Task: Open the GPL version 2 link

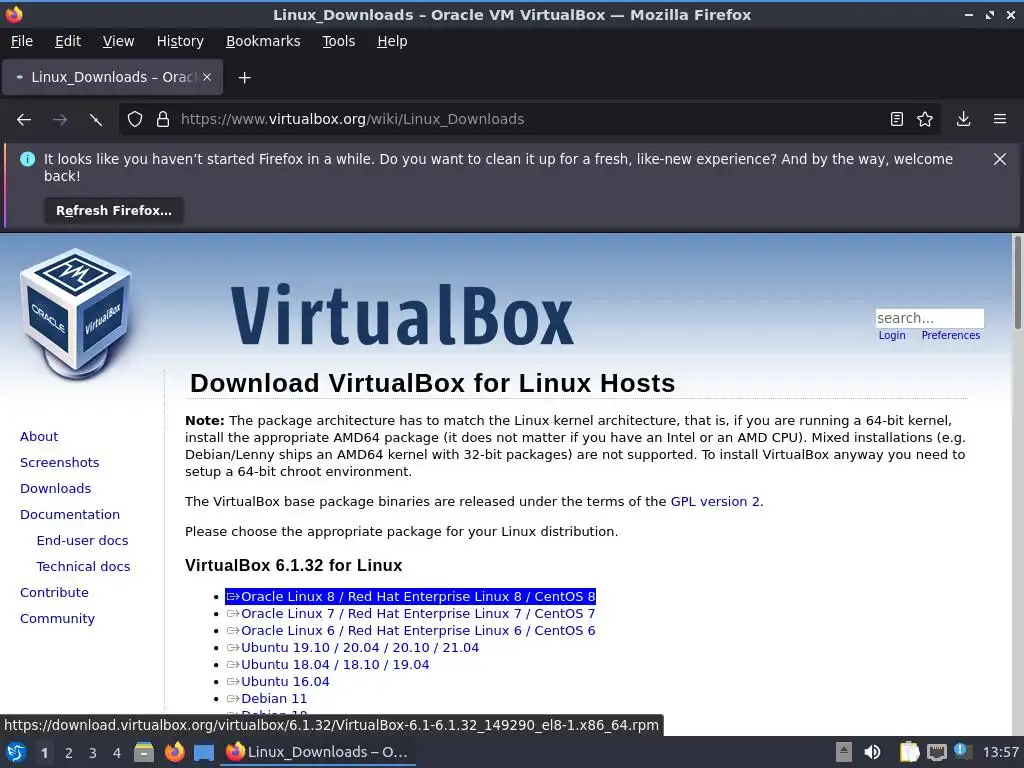Action: pos(715,502)
